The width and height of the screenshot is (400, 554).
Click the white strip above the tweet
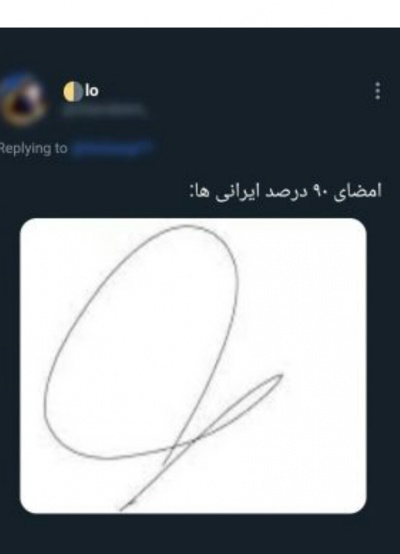[x=200, y=13]
